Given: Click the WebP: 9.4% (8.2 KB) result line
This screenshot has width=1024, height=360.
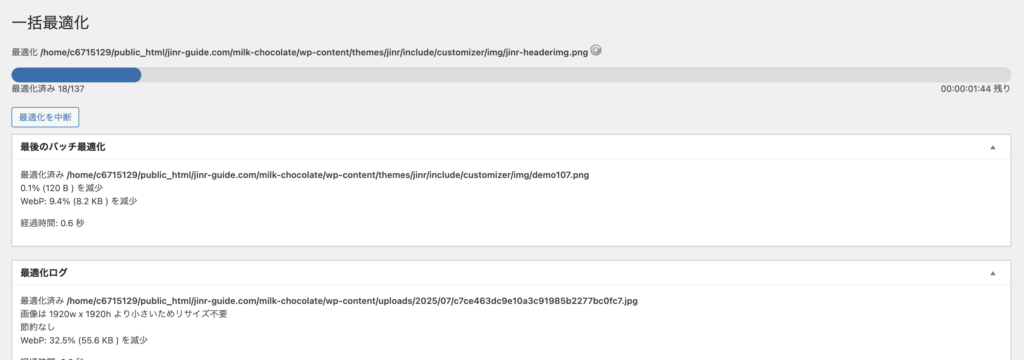Looking at the screenshot, I should tap(79, 201).
